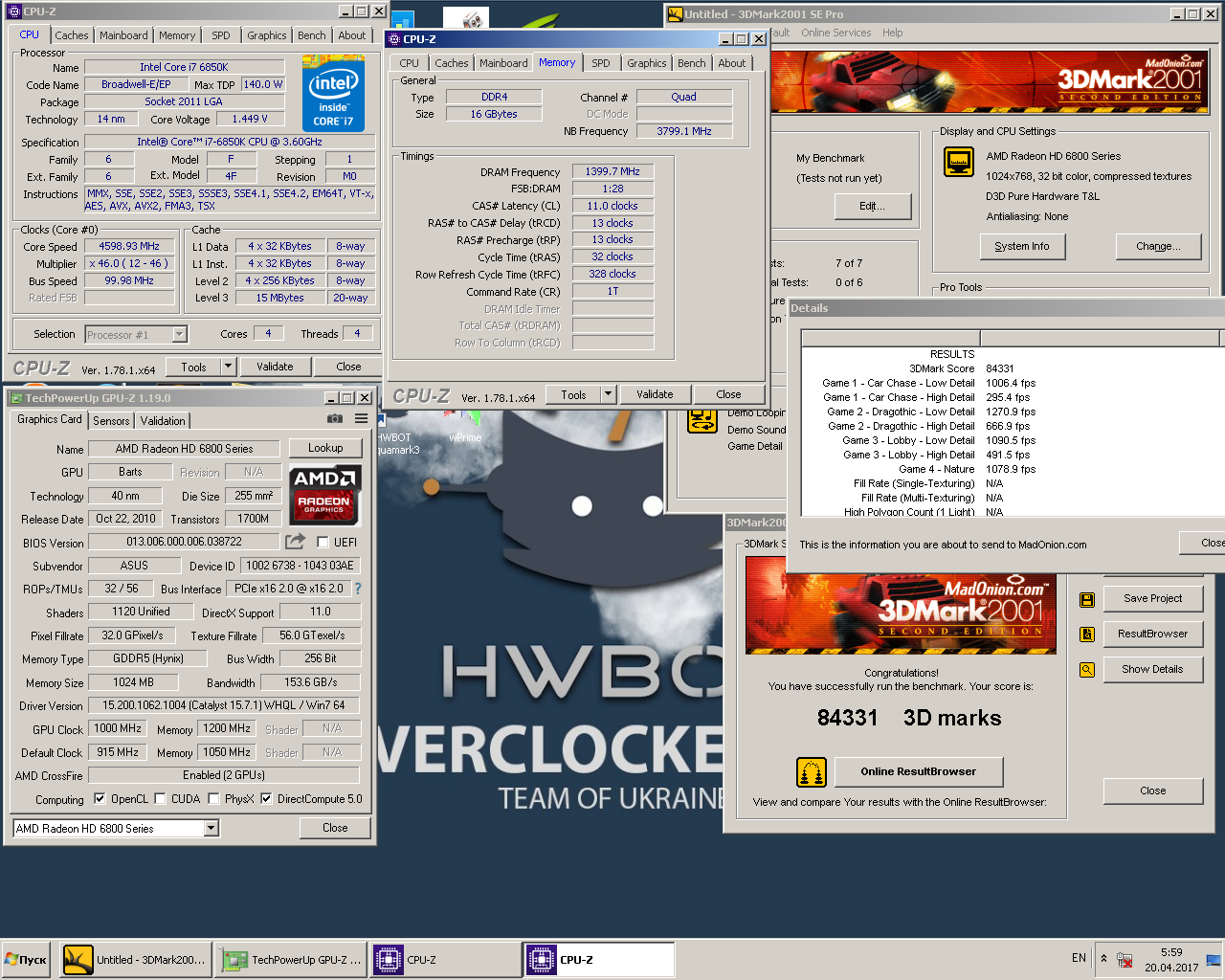Viewport: 1225px width, 980px height.
Task: Click the AMD CrossFire Enabled (2 GPUs) field
Action: [x=224, y=775]
